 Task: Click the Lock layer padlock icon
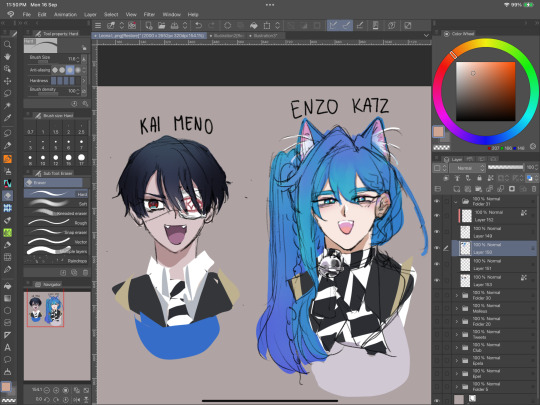[x=479, y=178]
